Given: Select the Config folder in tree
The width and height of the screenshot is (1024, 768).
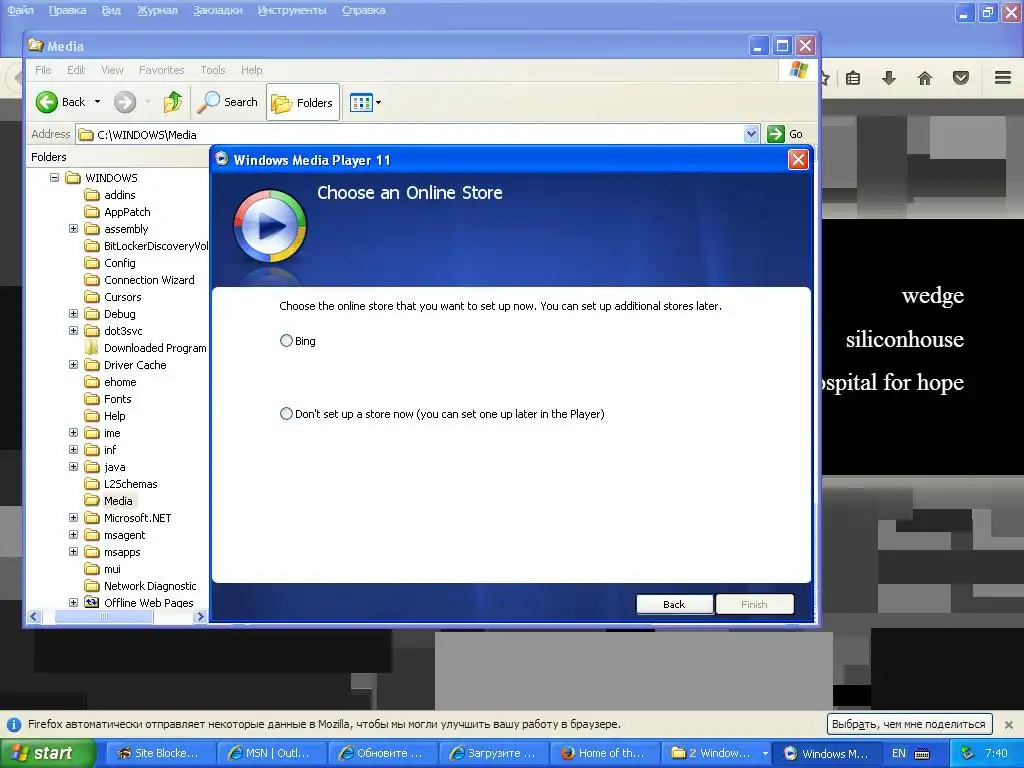Looking at the screenshot, I should click(x=120, y=263).
